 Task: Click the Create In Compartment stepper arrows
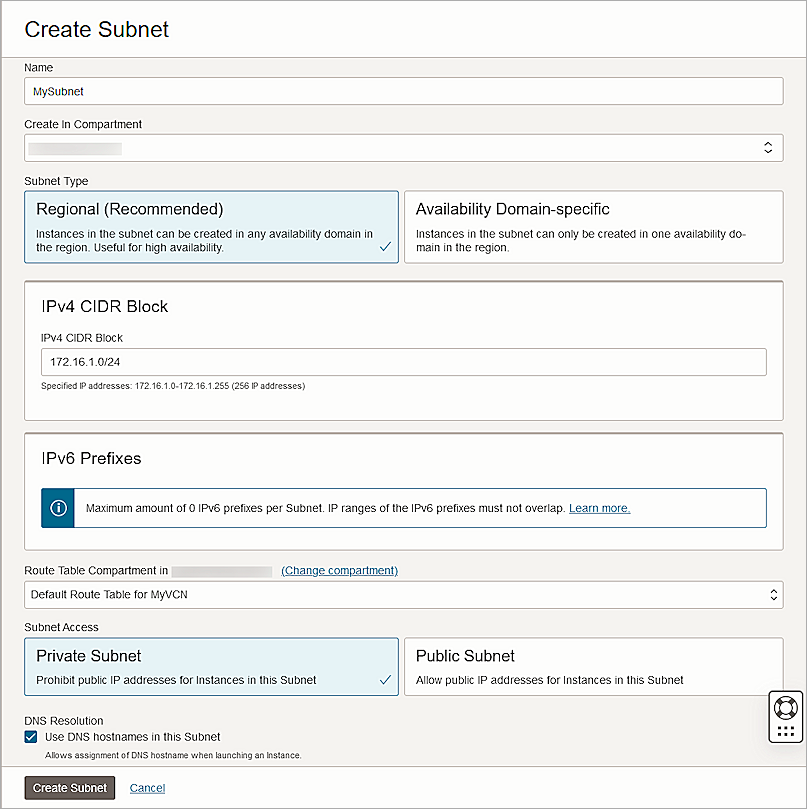[x=768, y=147]
